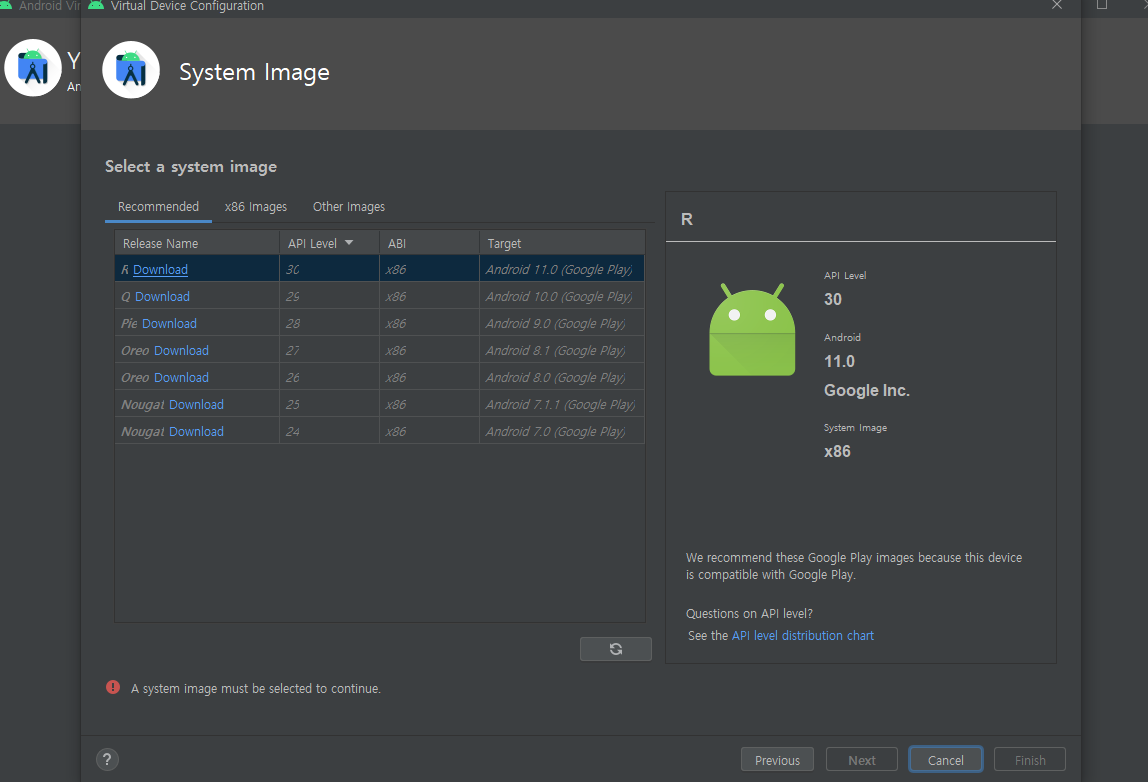This screenshot has width=1148, height=782.
Task: Click the Next button
Action: point(862,760)
